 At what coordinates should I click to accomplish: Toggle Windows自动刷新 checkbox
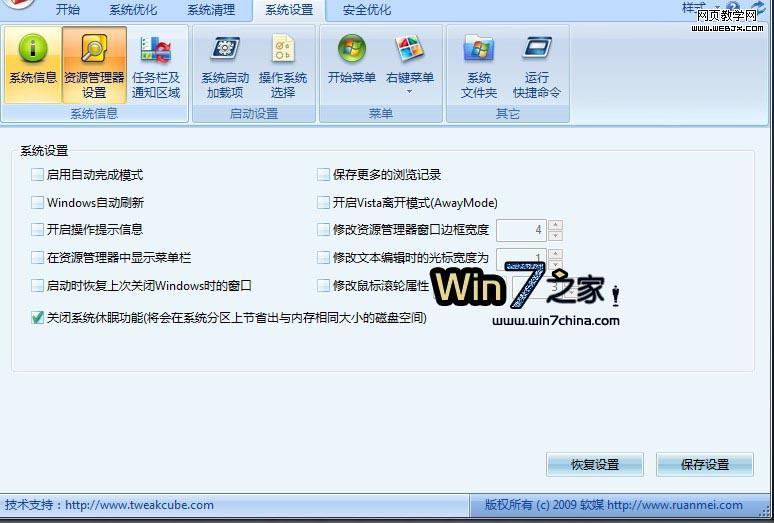(38, 202)
